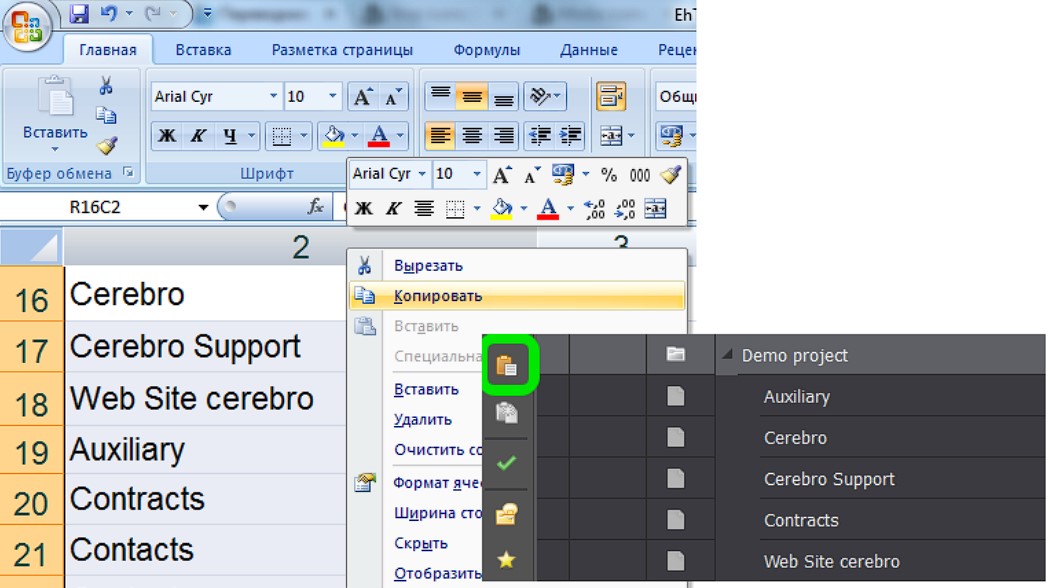
Task: Go to the Формулы ribbon tab
Action: (486, 50)
